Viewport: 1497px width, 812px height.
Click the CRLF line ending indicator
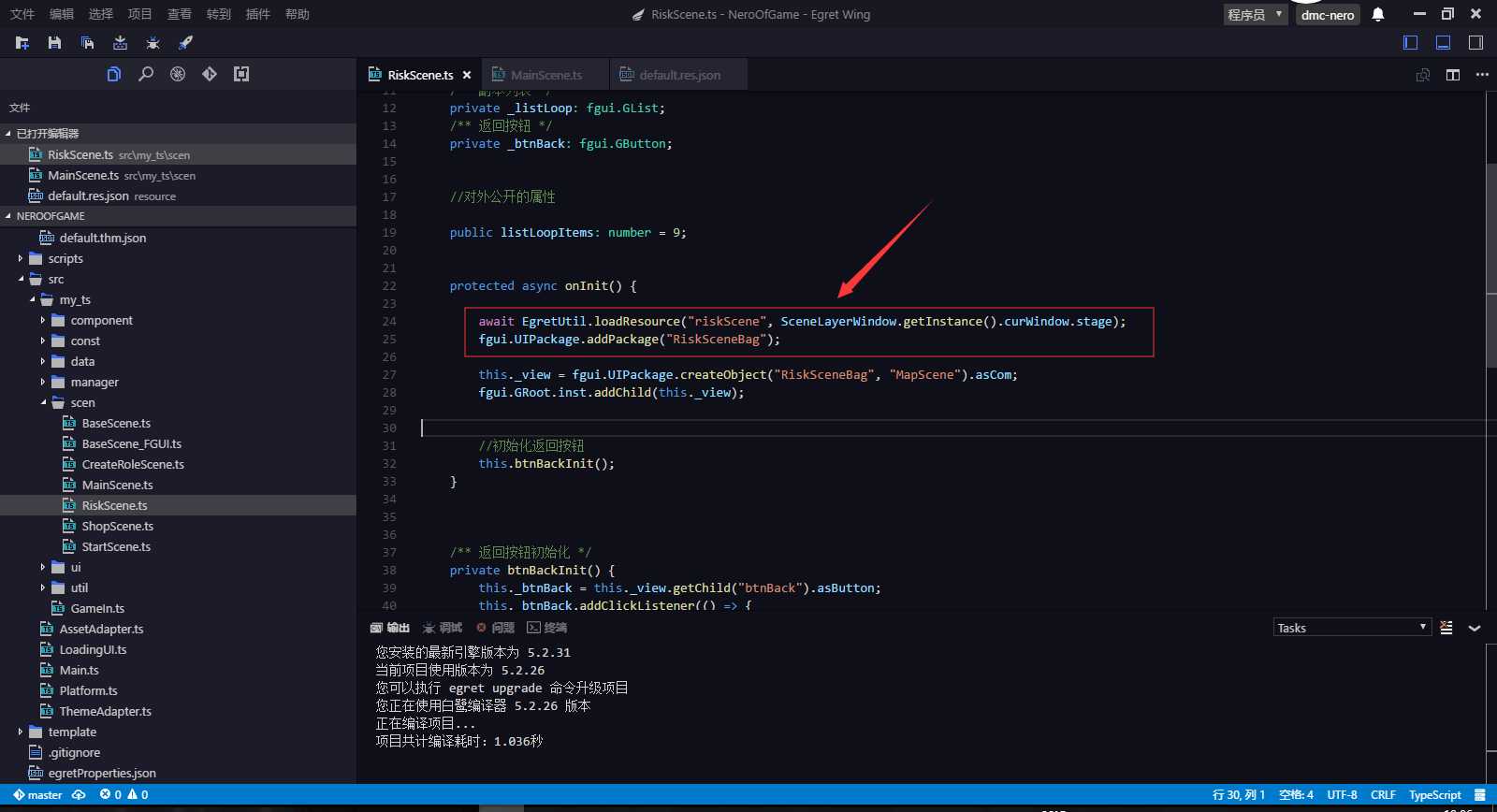point(1383,795)
